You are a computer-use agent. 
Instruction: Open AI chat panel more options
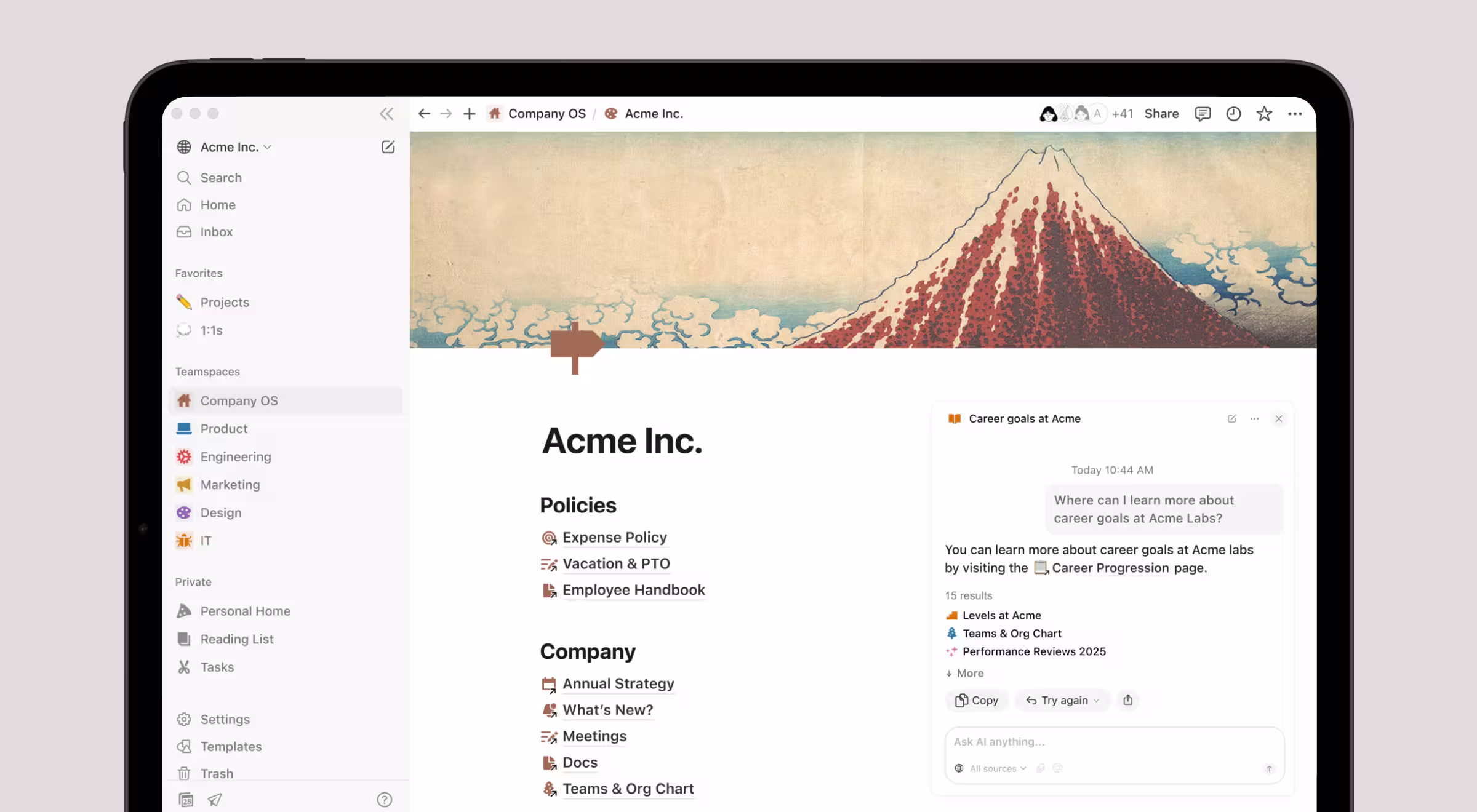(1254, 418)
